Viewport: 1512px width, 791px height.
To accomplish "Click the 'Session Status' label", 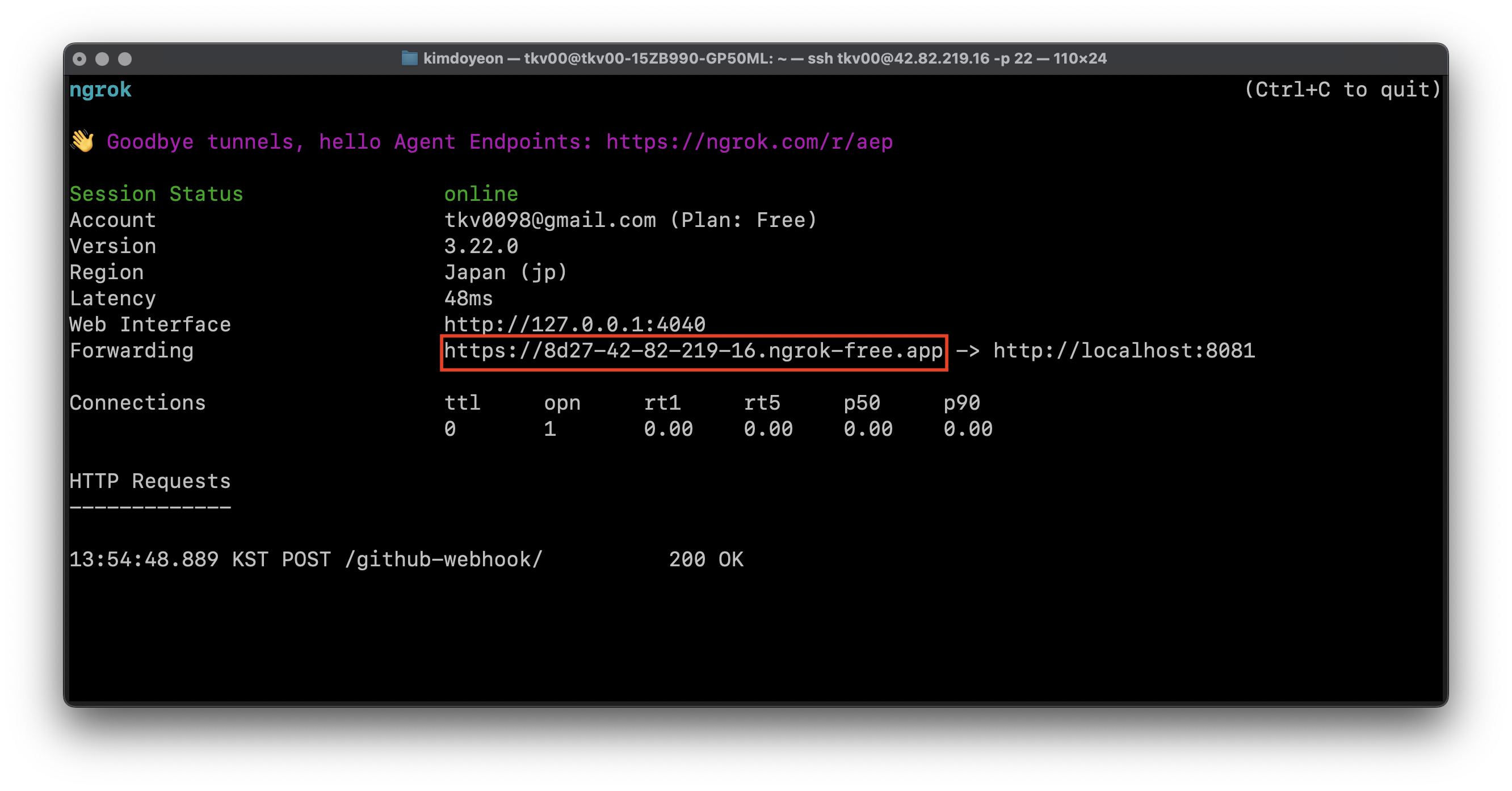I will (x=156, y=193).
